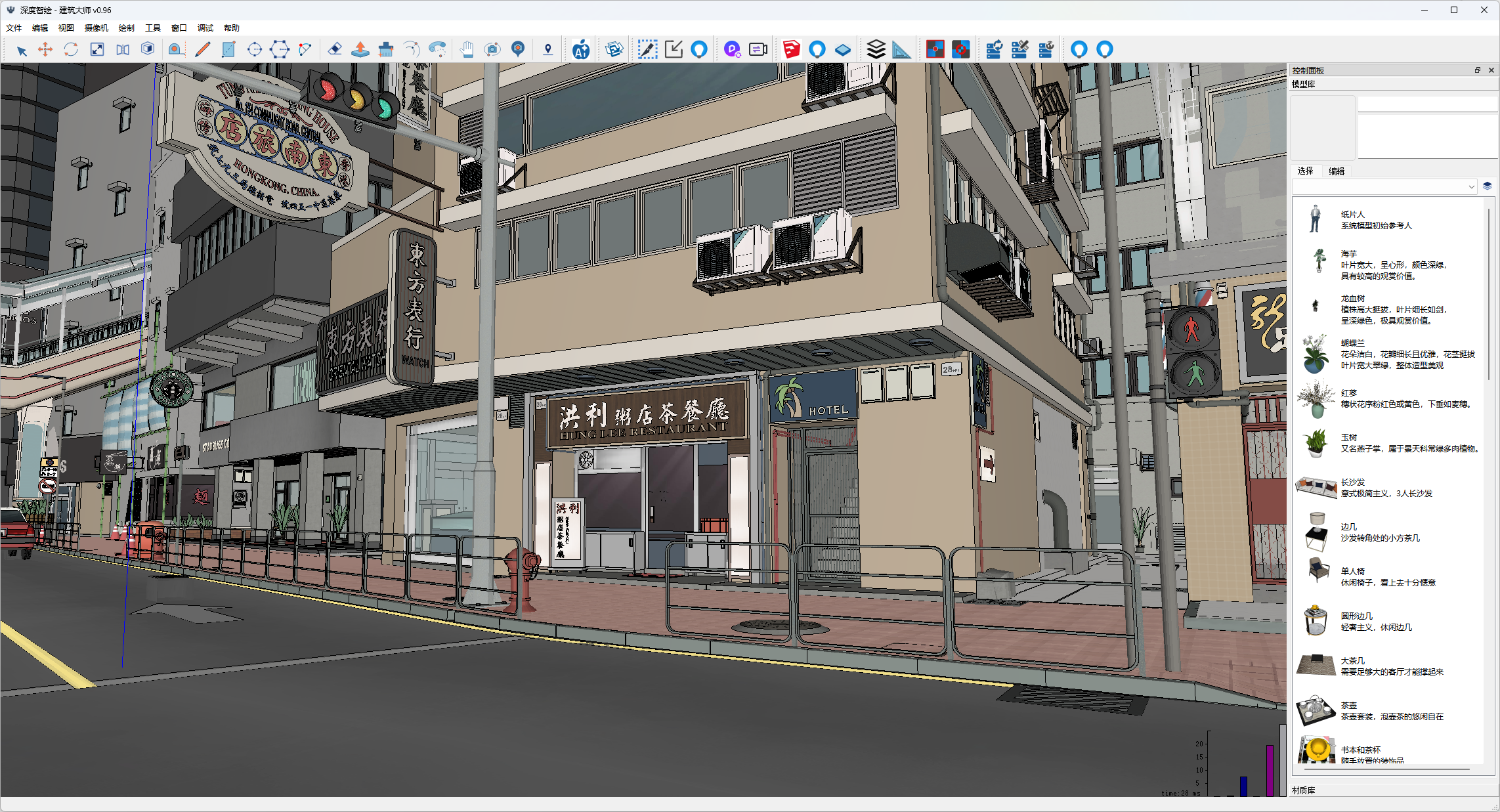Open the 绘制 menu
Screen dimensions: 1500x812
pyautogui.click(x=127, y=28)
